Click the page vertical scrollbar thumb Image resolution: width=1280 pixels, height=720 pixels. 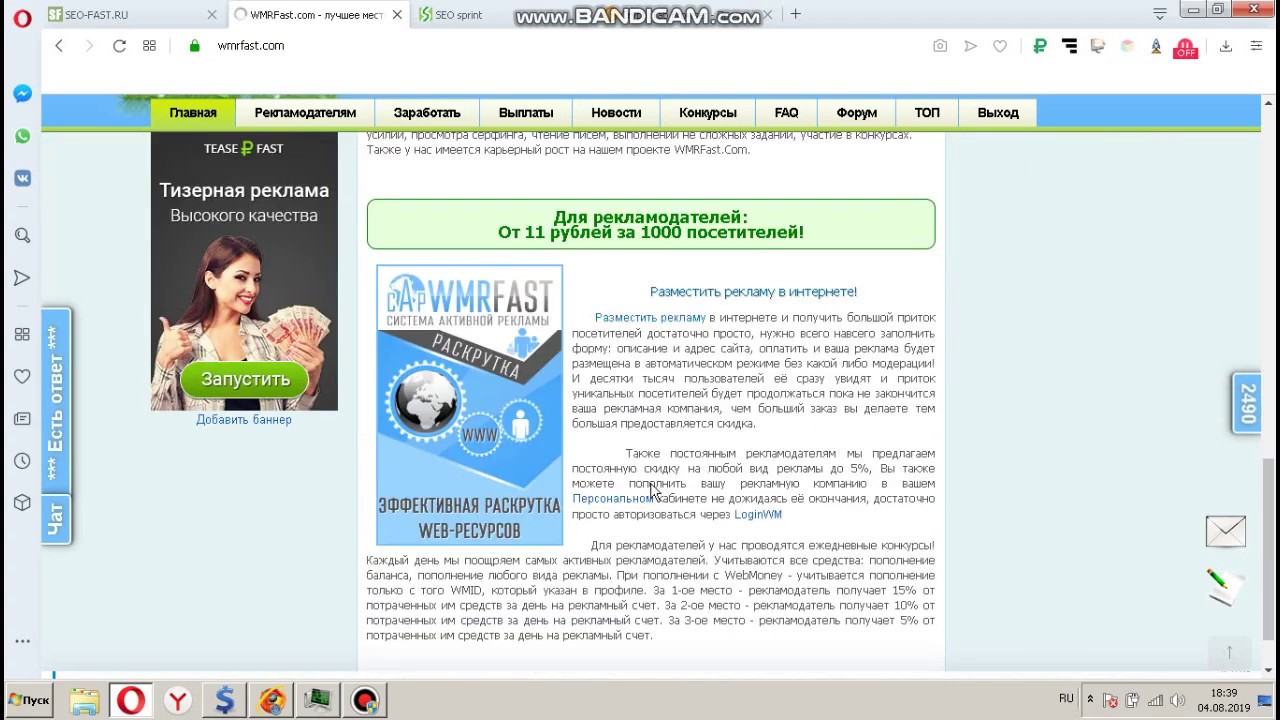1270,550
